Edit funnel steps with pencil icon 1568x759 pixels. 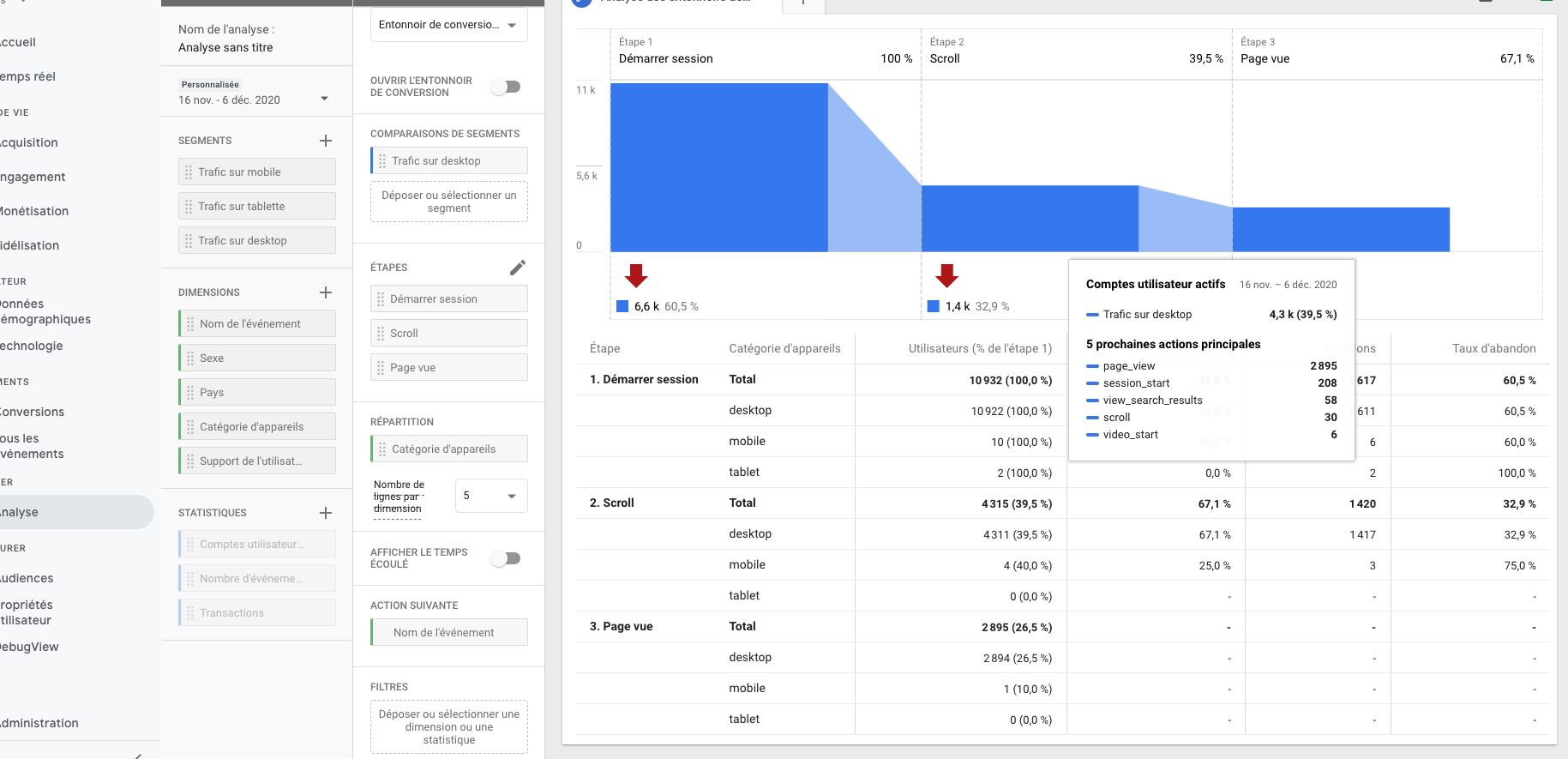point(518,268)
